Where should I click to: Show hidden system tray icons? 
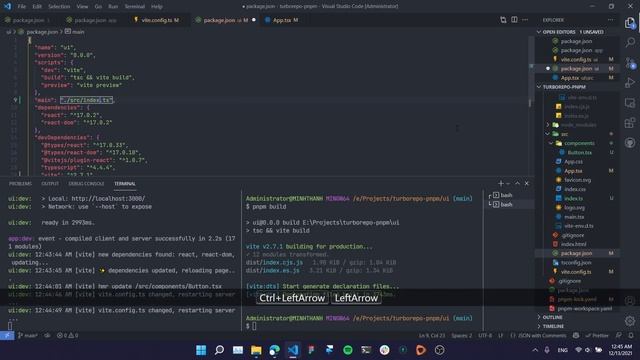coord(535,350)
